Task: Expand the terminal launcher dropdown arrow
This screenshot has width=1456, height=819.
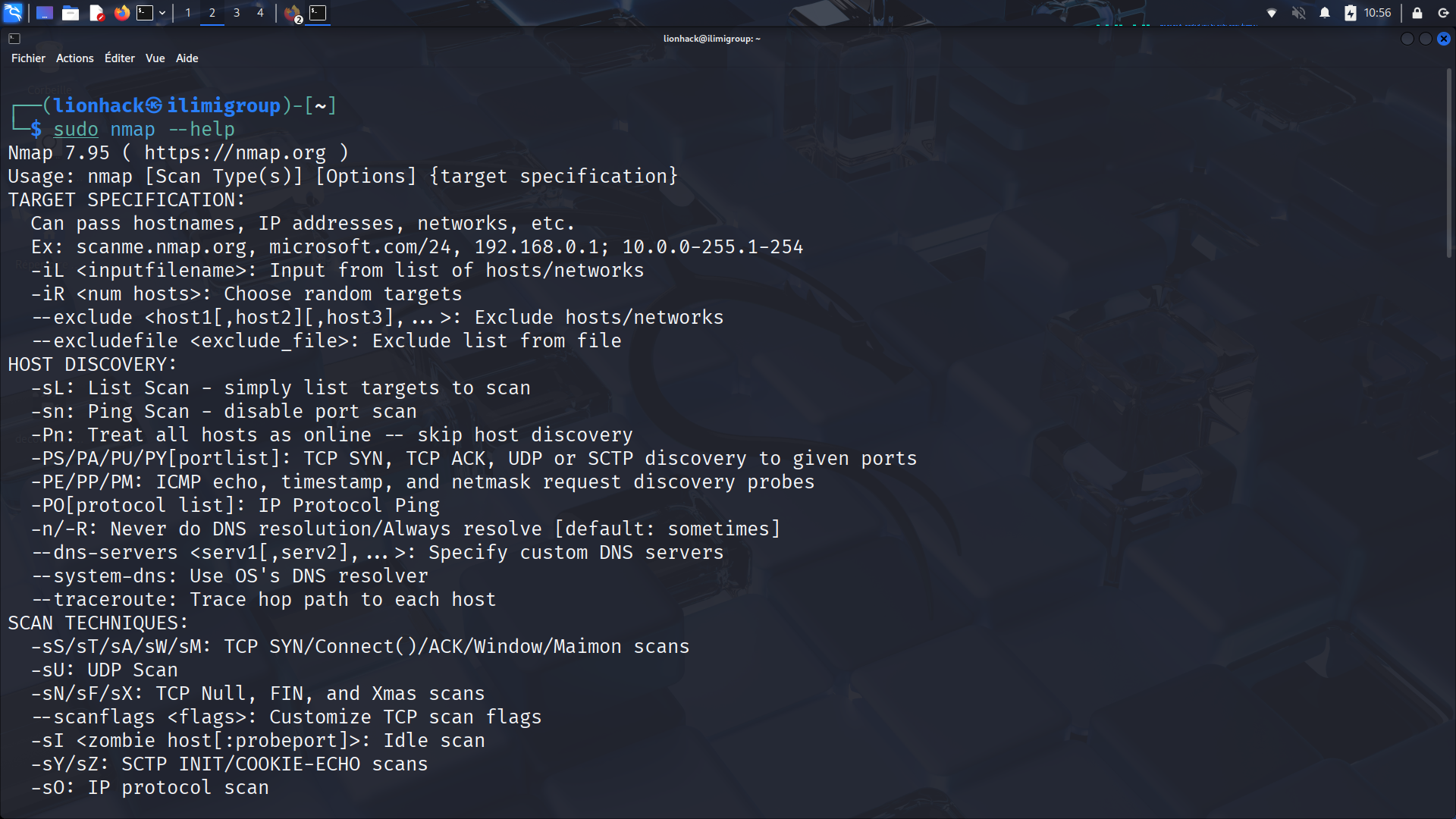Action: (162, 13)
